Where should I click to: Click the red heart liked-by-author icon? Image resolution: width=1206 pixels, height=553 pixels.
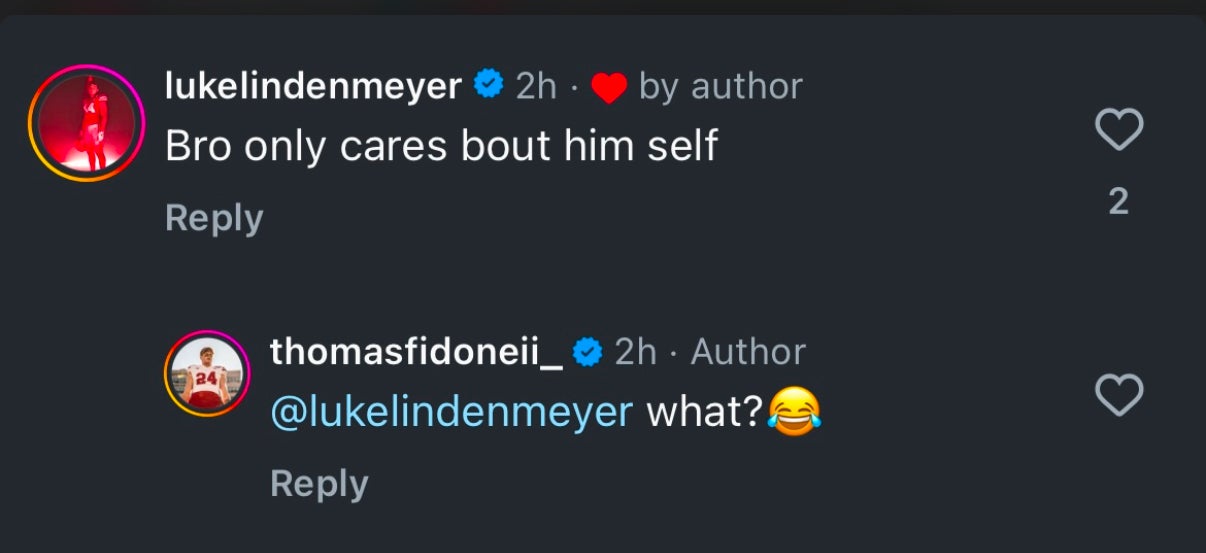pyautogui.click(x=608, y=89)
